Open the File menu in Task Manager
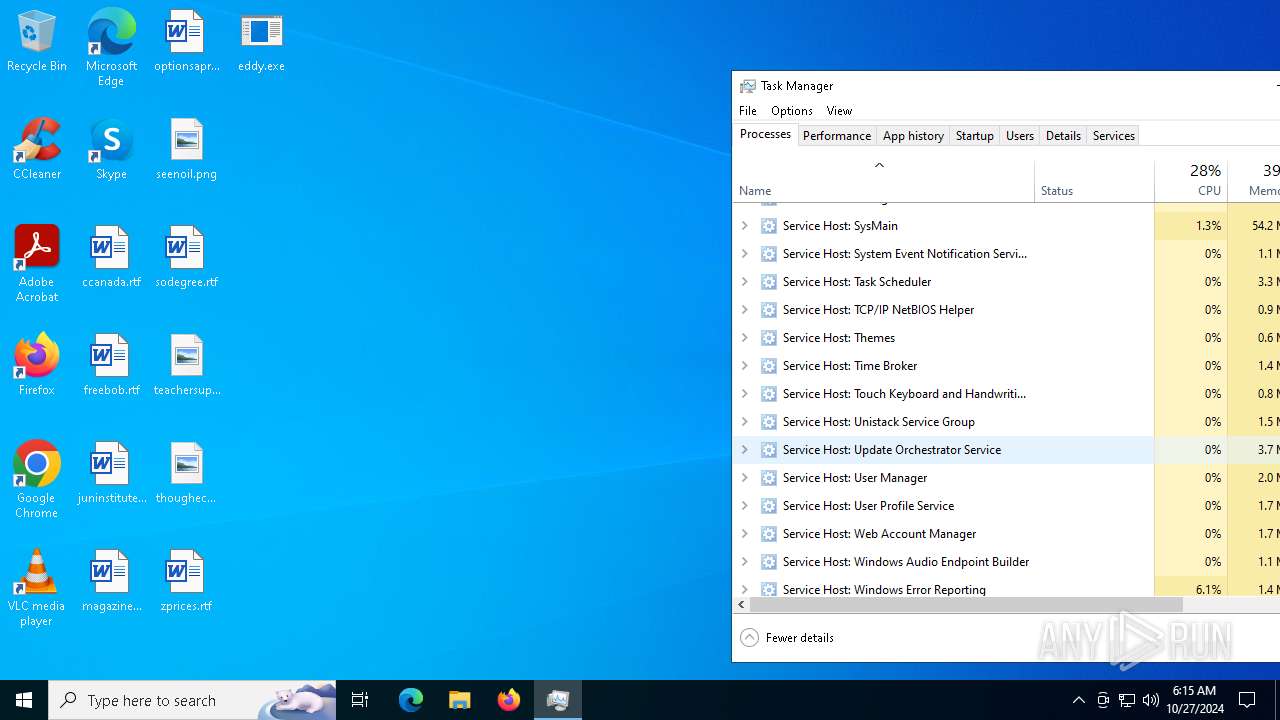 point(748,111)
